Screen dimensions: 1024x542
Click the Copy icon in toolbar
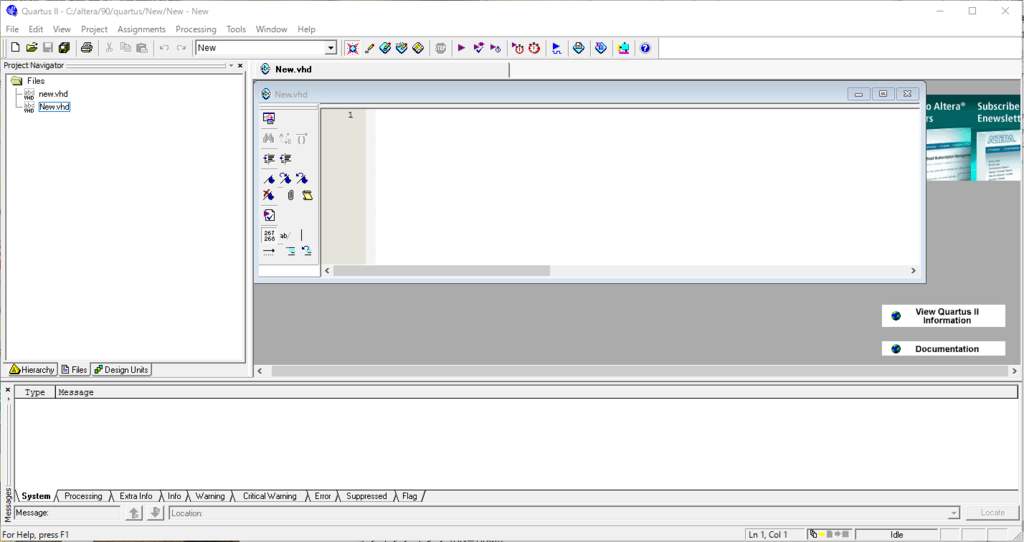click(125, 48)
